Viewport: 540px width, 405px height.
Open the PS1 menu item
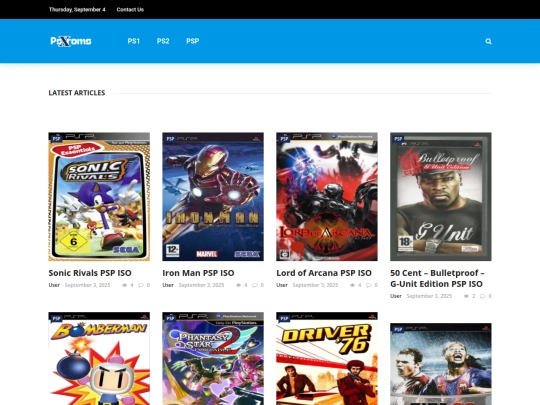pos(134,41)
